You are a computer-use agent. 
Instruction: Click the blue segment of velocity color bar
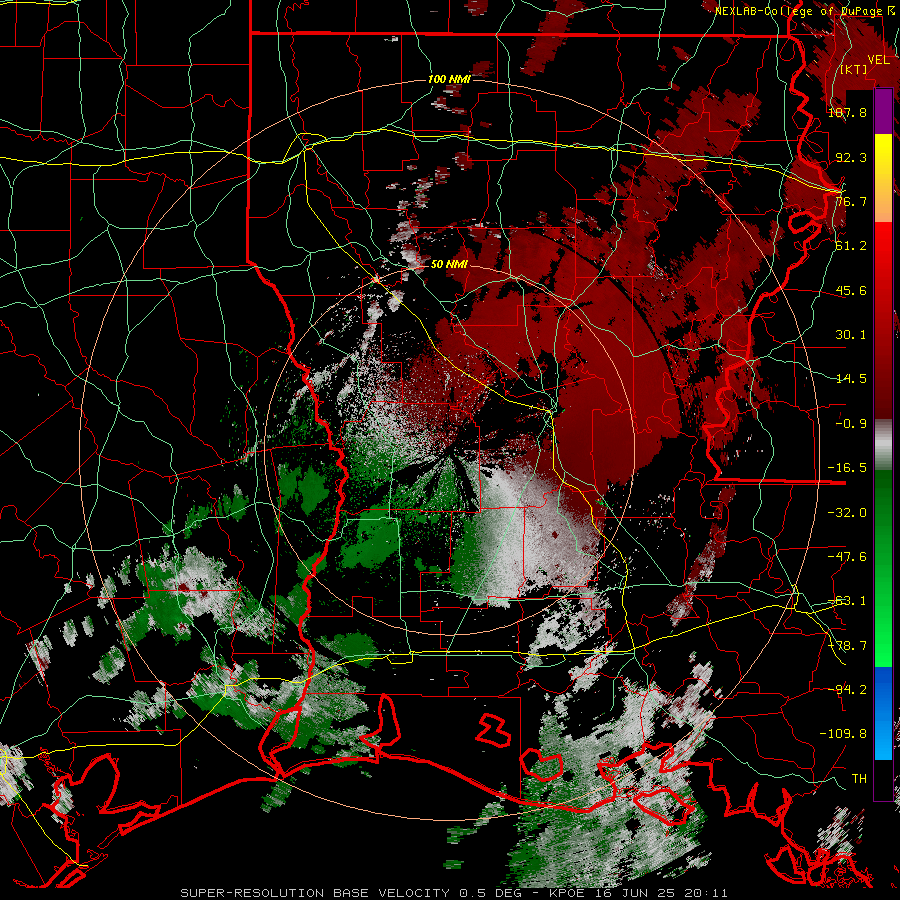(x=883, y=713)
